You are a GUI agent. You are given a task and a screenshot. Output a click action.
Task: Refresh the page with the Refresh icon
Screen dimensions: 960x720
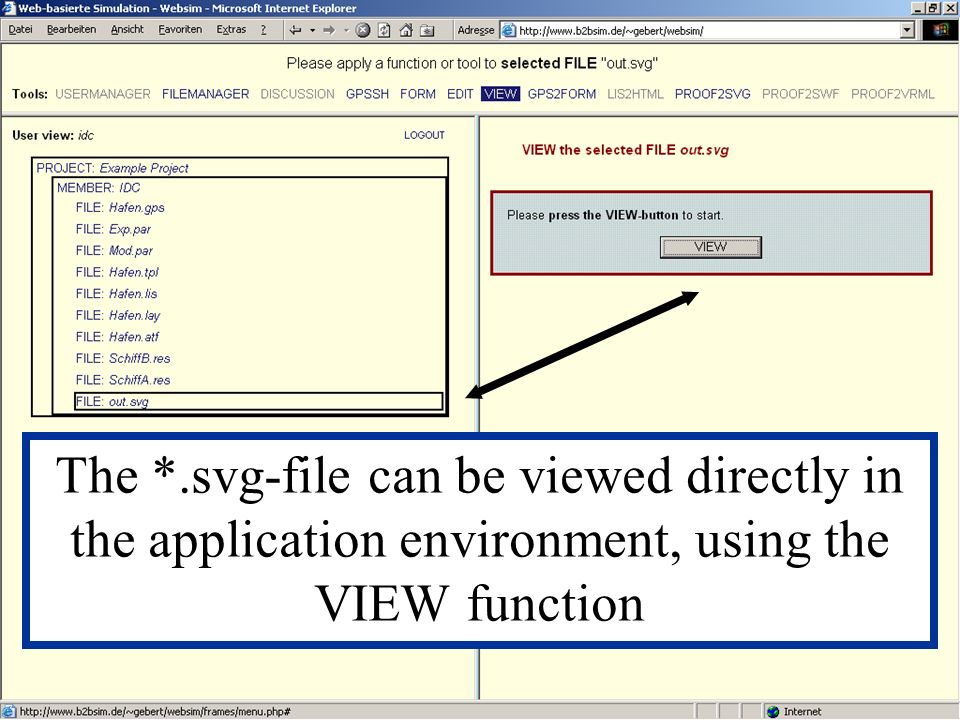point(384,30)
